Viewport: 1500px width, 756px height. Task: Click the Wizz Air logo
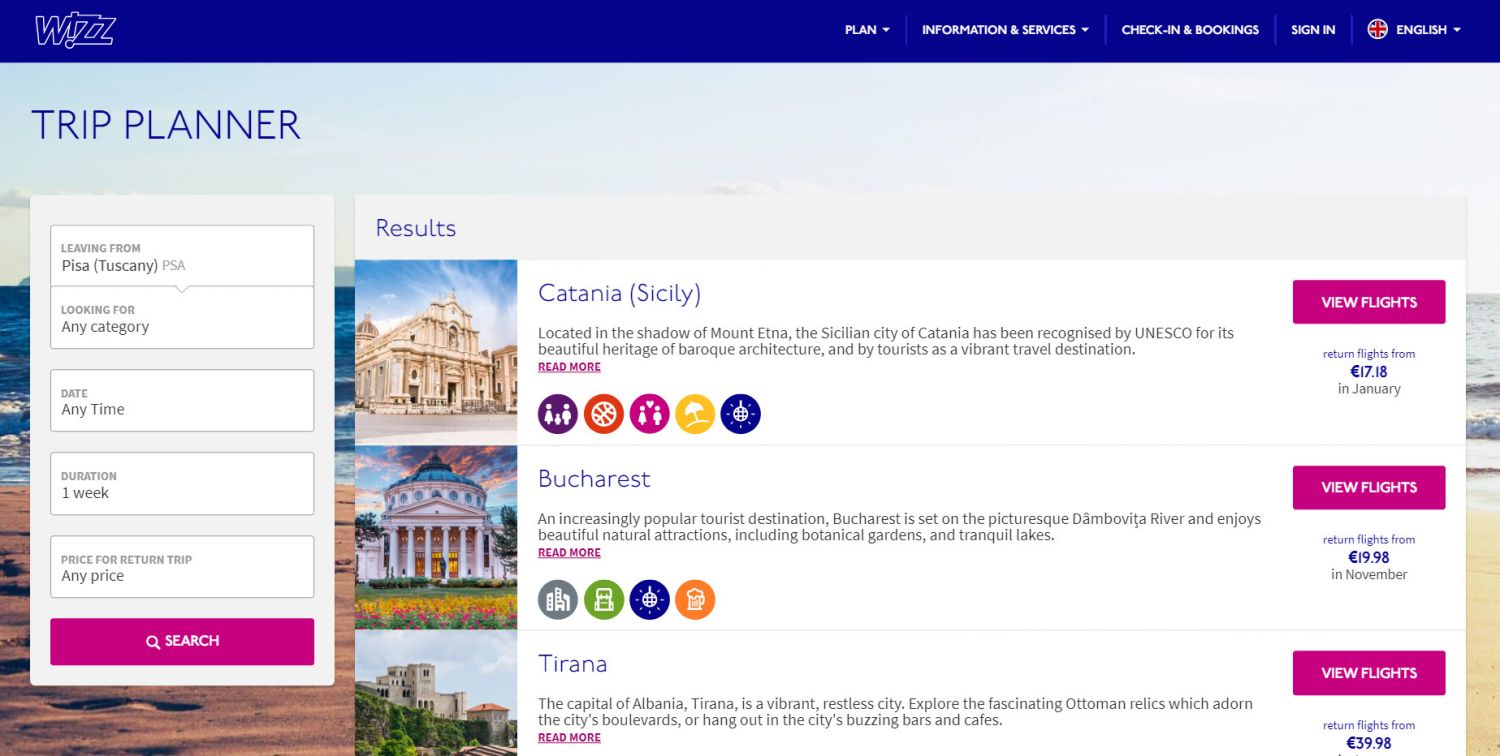[76, 31]
